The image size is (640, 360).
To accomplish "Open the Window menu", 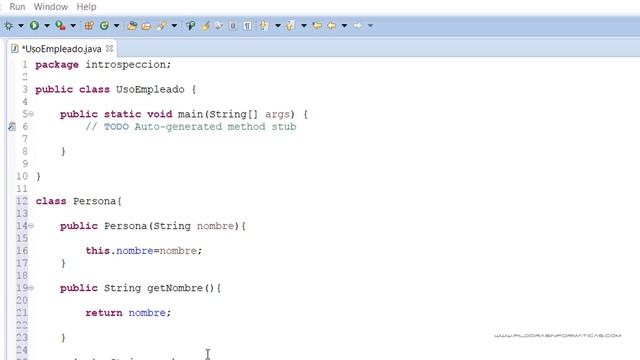I will 51,7.
